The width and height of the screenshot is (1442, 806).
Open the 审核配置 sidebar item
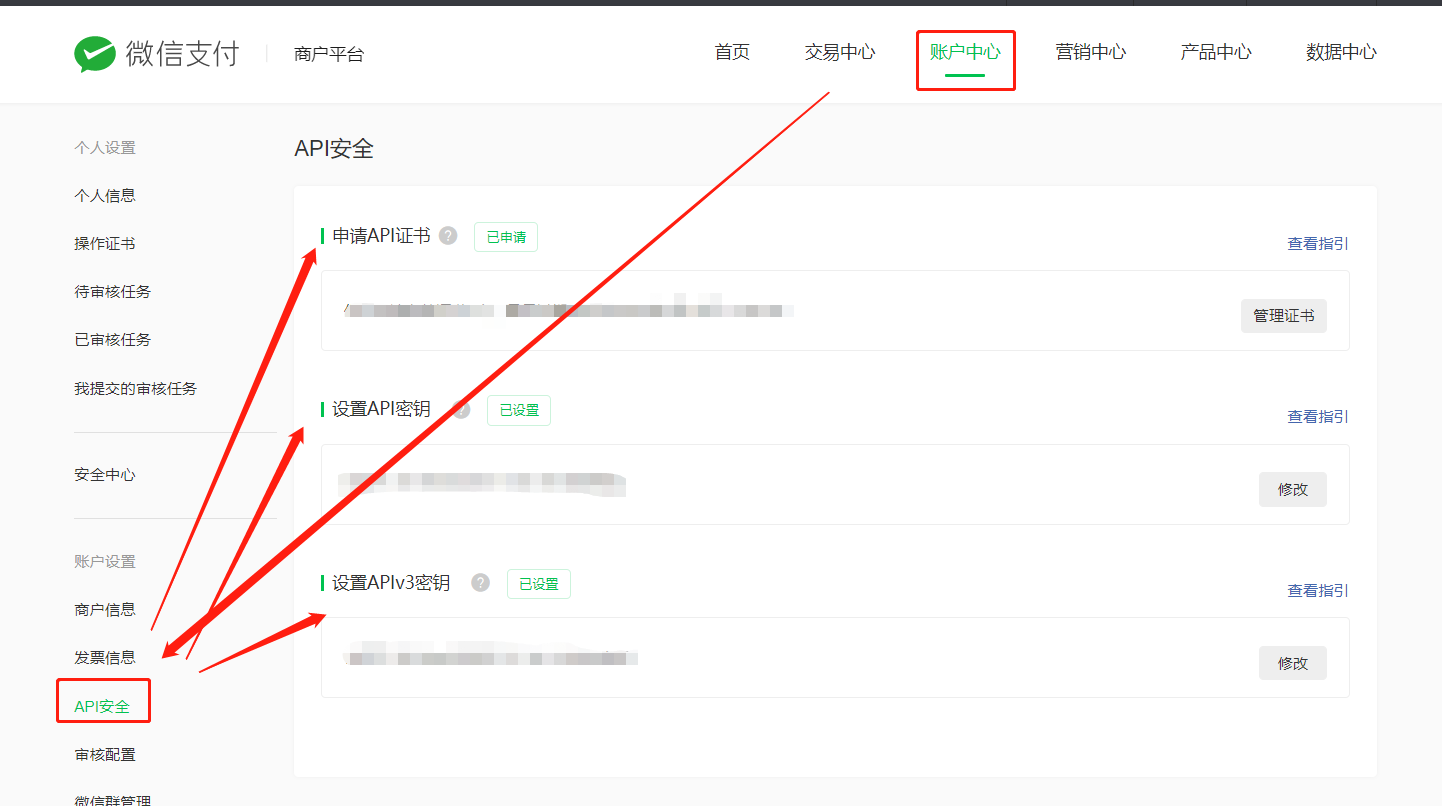(105, 753)
